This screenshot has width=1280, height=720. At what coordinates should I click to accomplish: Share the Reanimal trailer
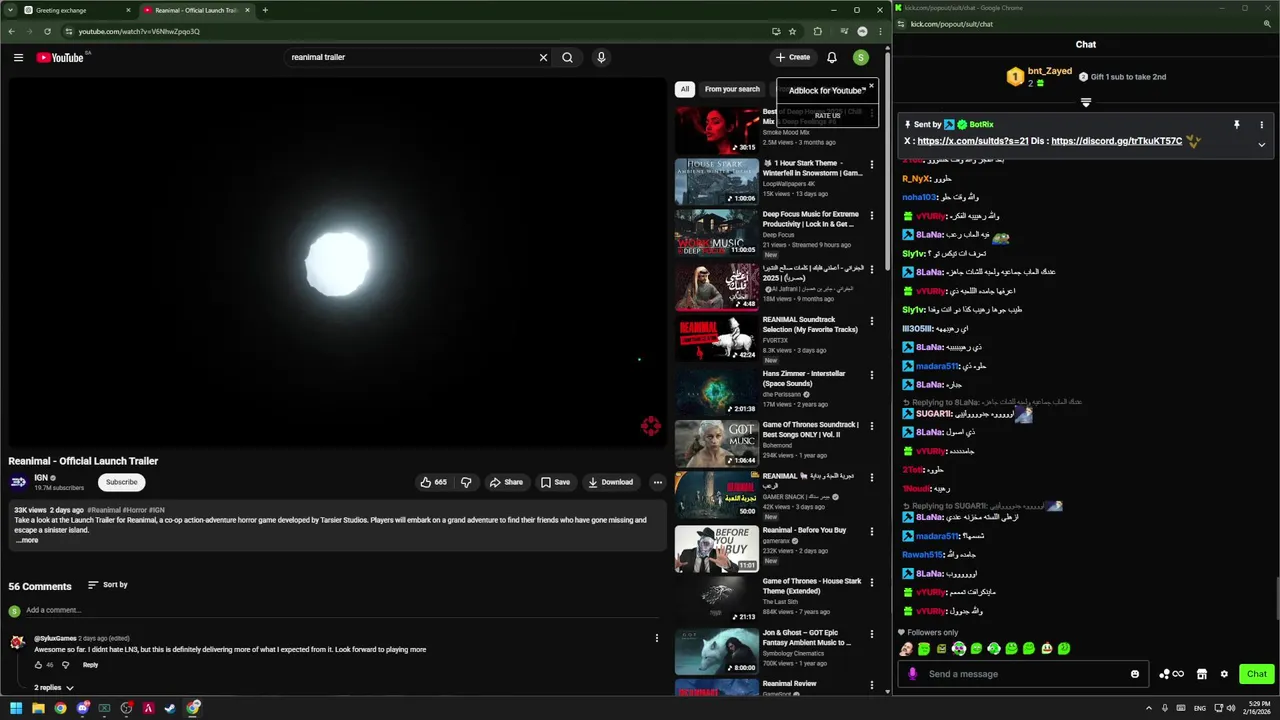point(506,482)
